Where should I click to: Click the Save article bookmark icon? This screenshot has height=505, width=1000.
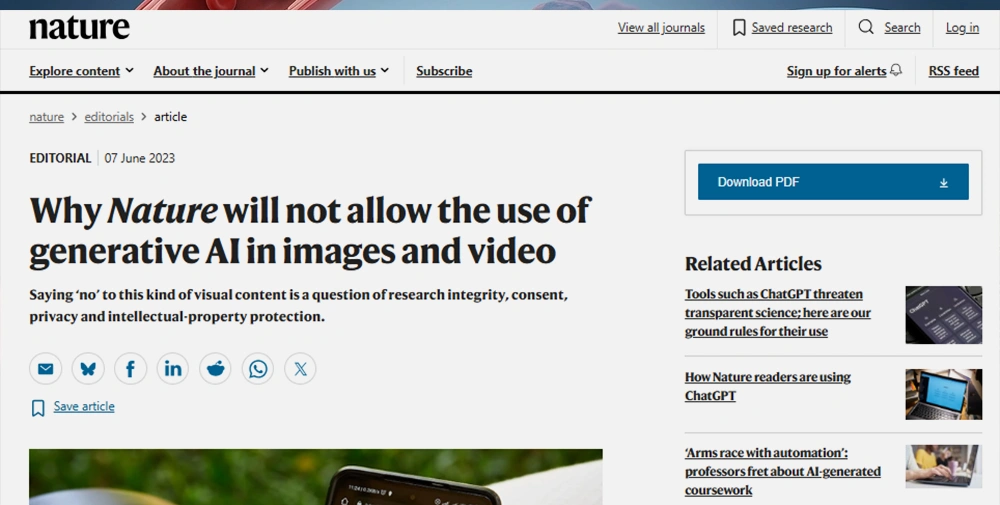(38, 408)
